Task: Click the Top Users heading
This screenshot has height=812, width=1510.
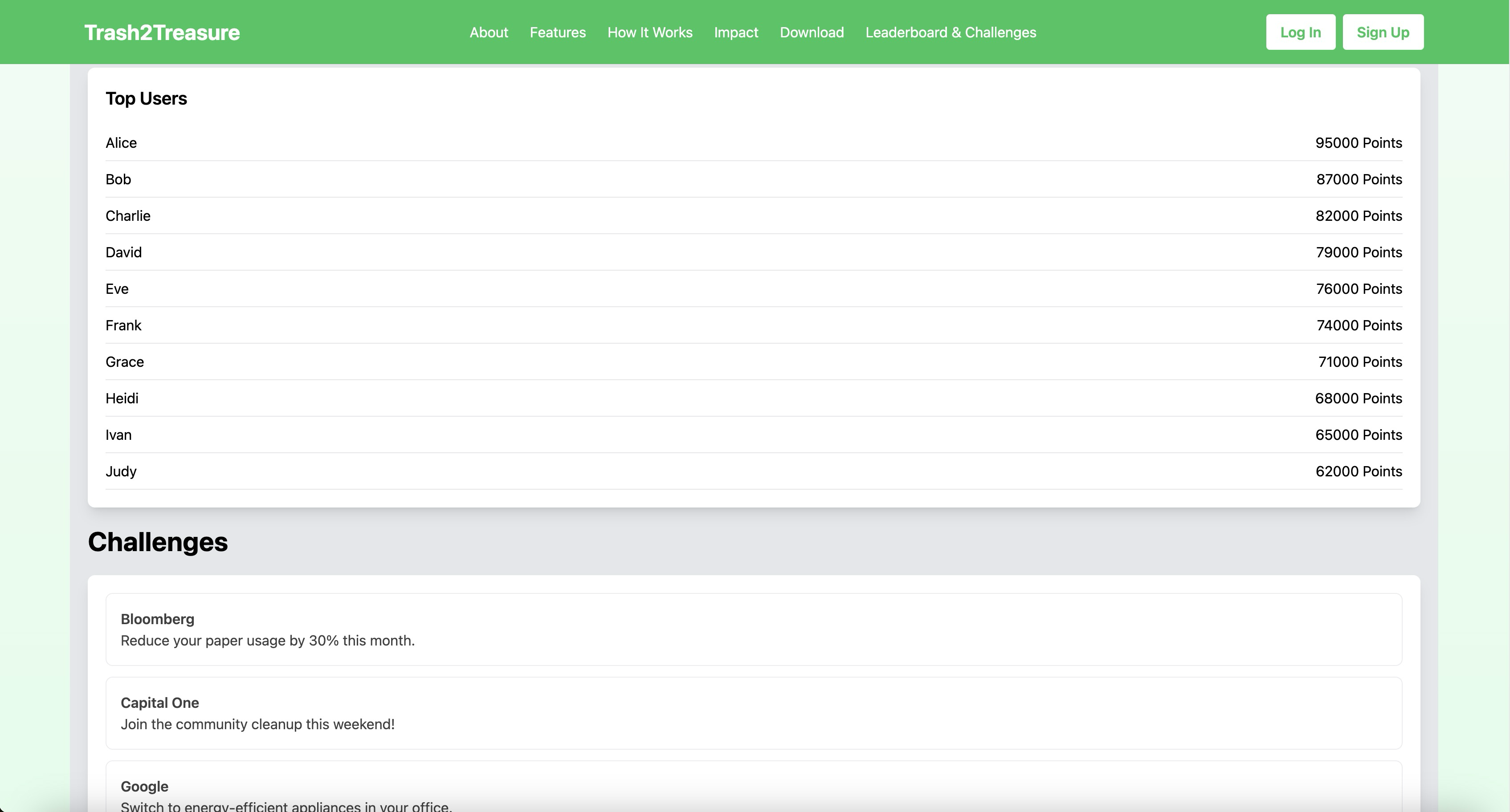Action: [x=146, y=98]
